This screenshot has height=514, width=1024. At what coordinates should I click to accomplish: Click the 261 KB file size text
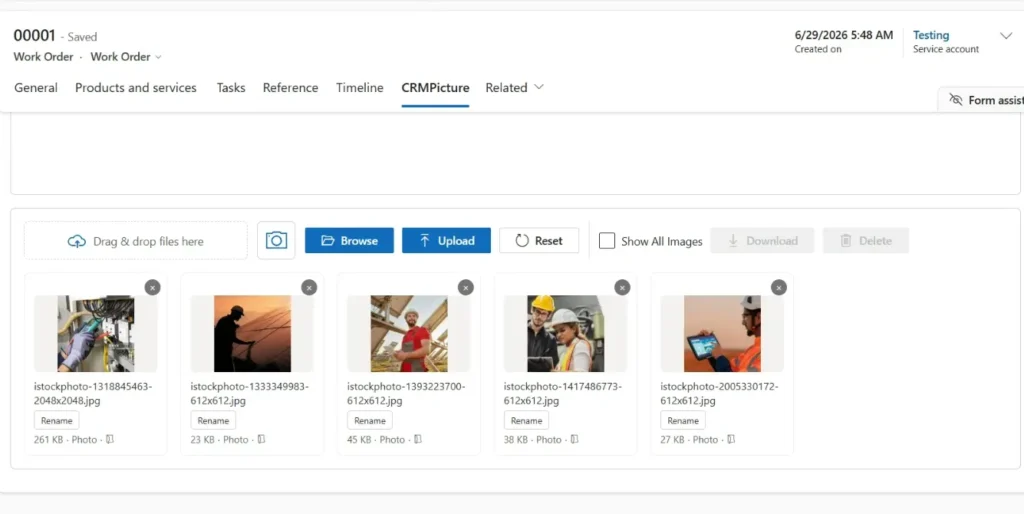[x=48, y=440]
